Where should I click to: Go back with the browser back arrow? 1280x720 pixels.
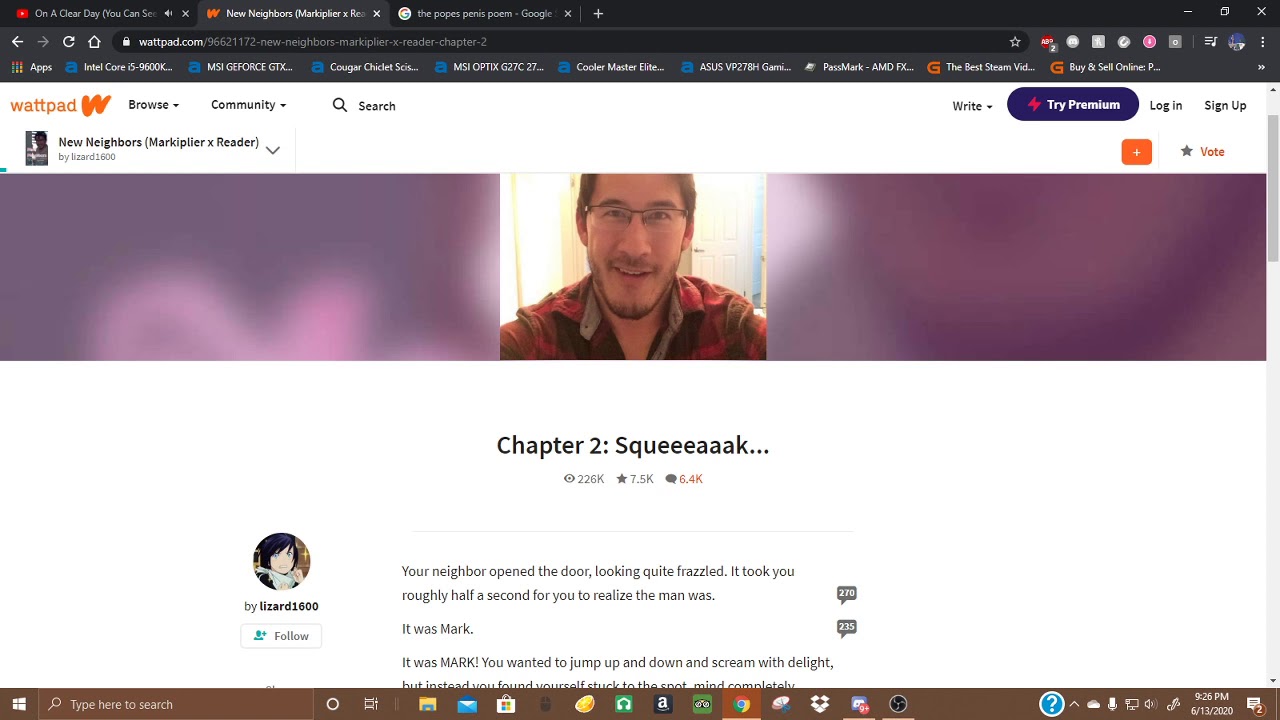point(17,42)
